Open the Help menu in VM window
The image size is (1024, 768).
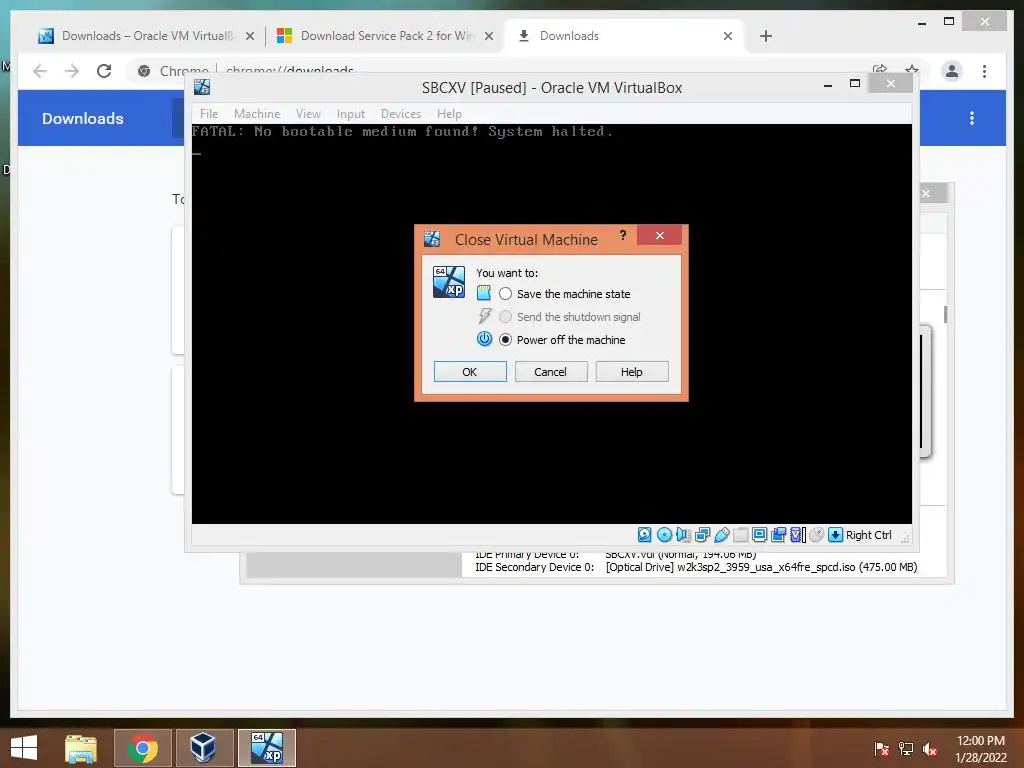point(449,114)
